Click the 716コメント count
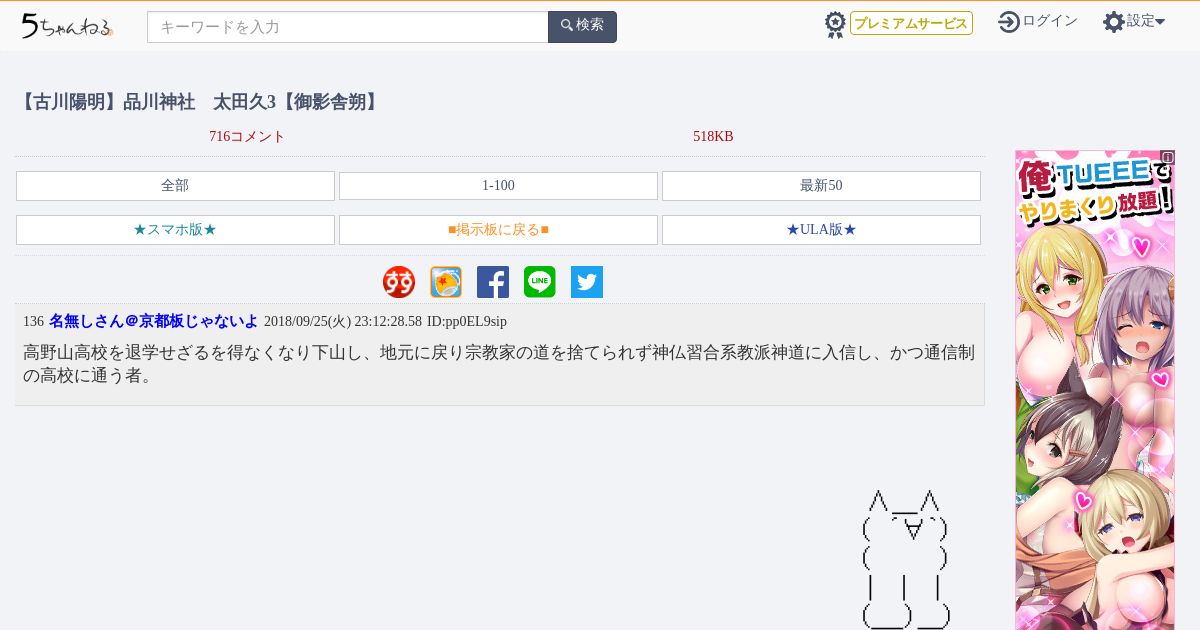1200x630 pixels. [247, 136]
